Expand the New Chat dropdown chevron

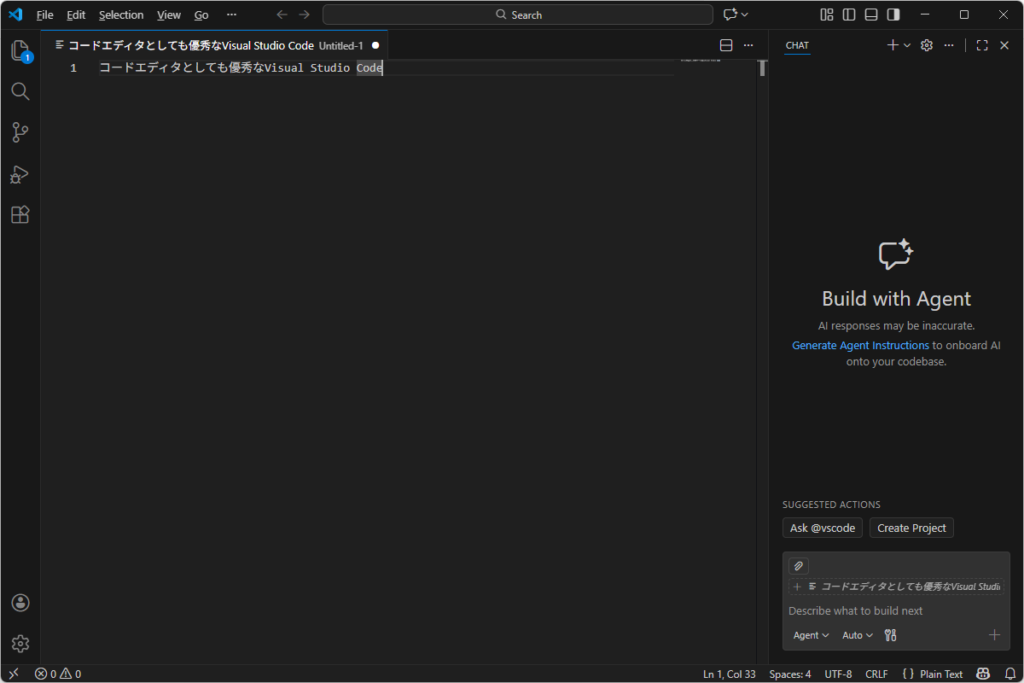click(907, 45)
